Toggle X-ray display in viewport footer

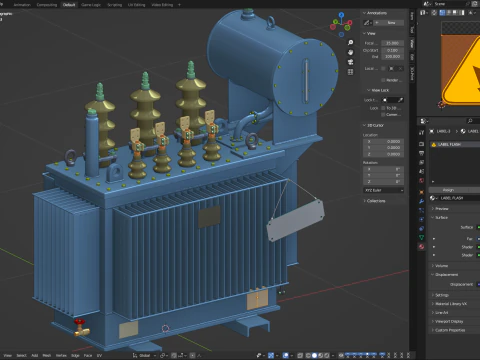300,355
